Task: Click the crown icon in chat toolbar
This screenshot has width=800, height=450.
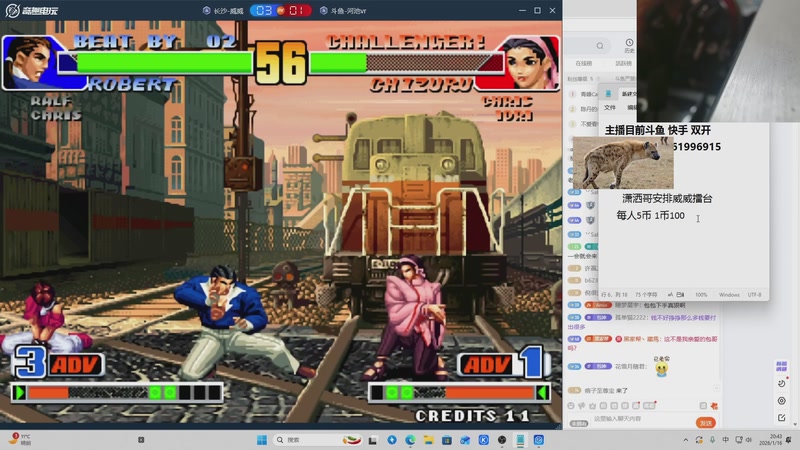Action: [592, 406]
